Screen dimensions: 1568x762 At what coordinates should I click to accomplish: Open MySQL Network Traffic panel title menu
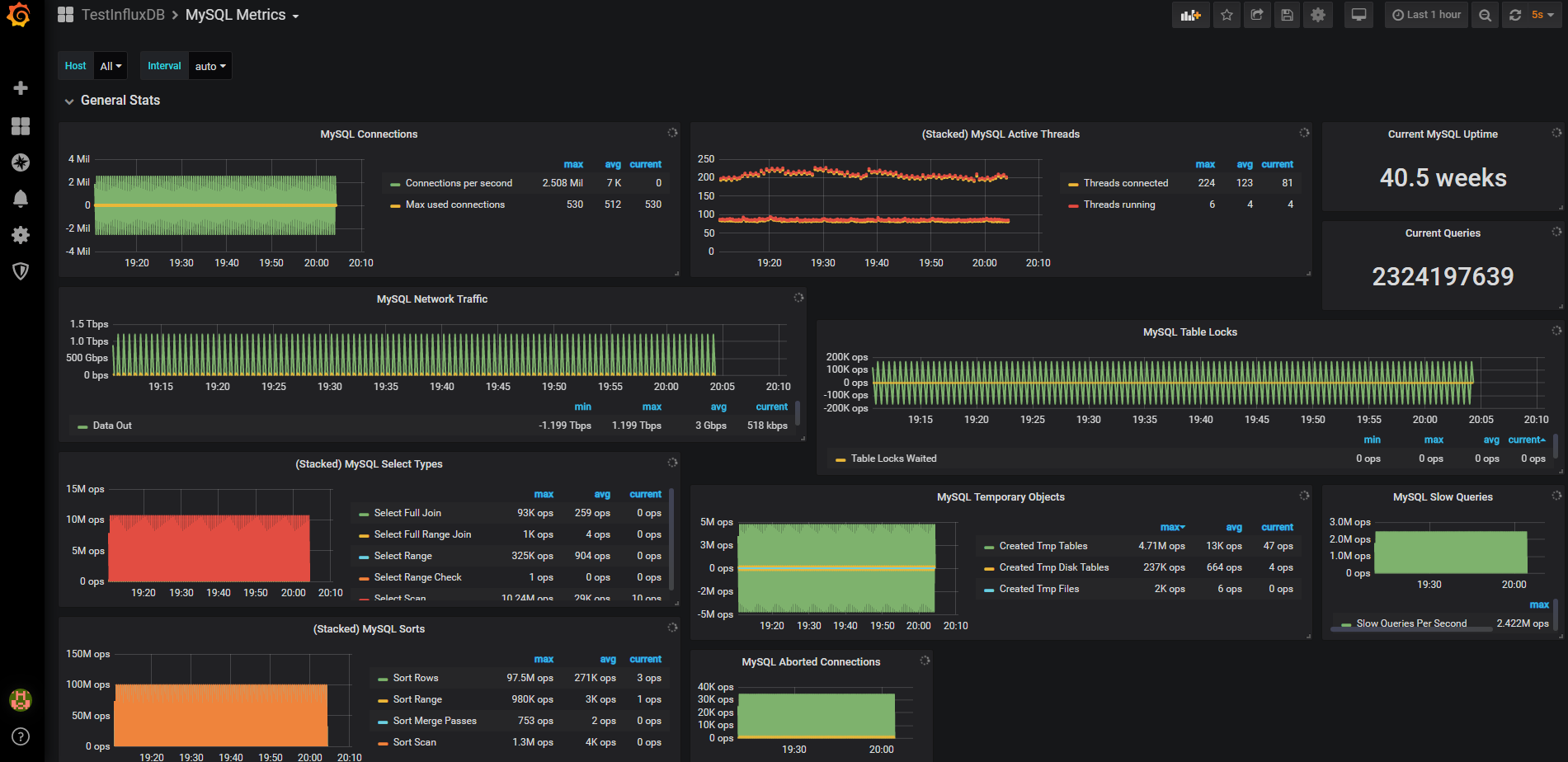click(x=432, y=299)
